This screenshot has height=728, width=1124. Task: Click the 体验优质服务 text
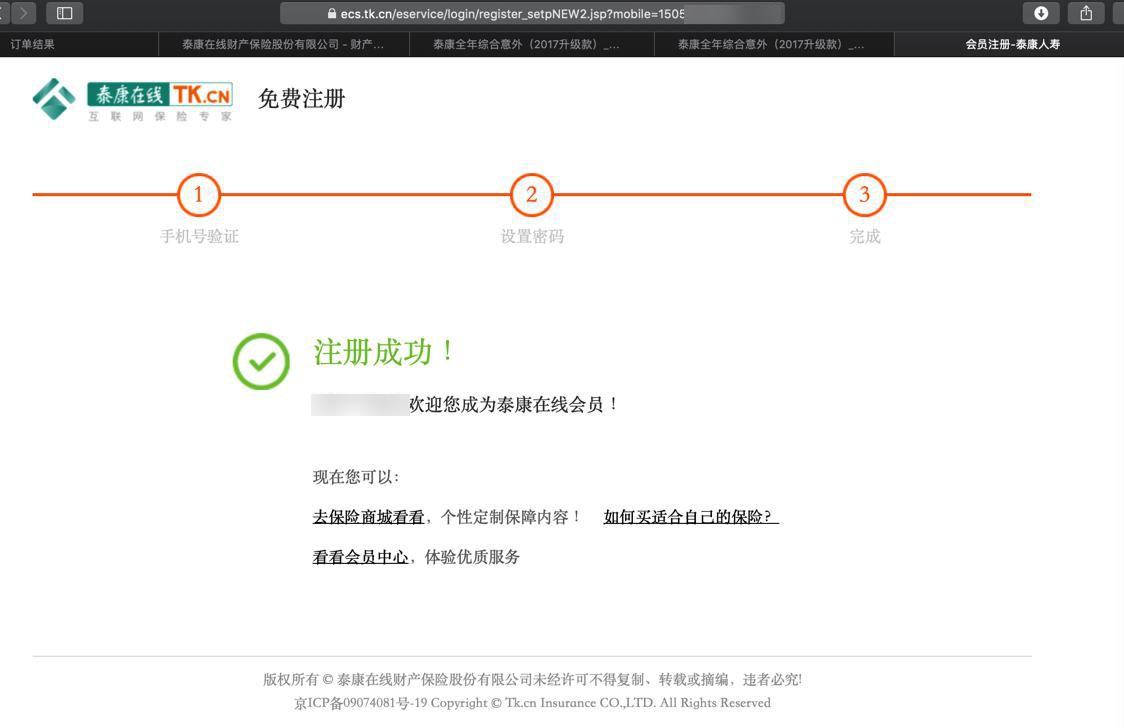472,557
